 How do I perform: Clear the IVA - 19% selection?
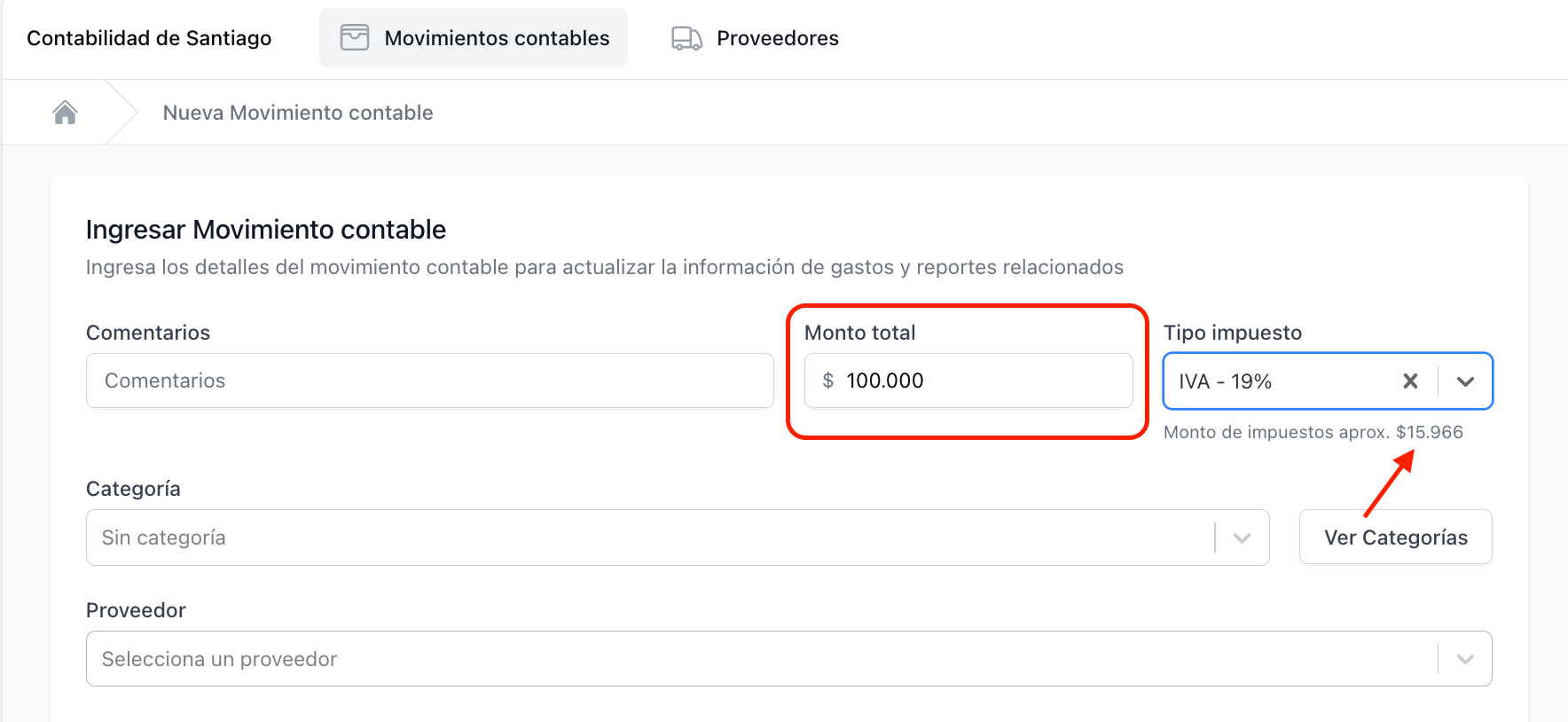[1410, 381]
